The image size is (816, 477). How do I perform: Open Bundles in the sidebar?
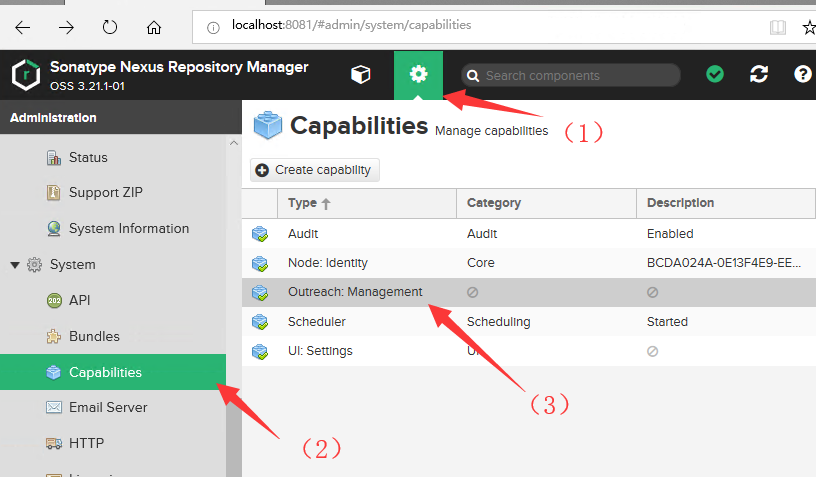tap(94, 337)
